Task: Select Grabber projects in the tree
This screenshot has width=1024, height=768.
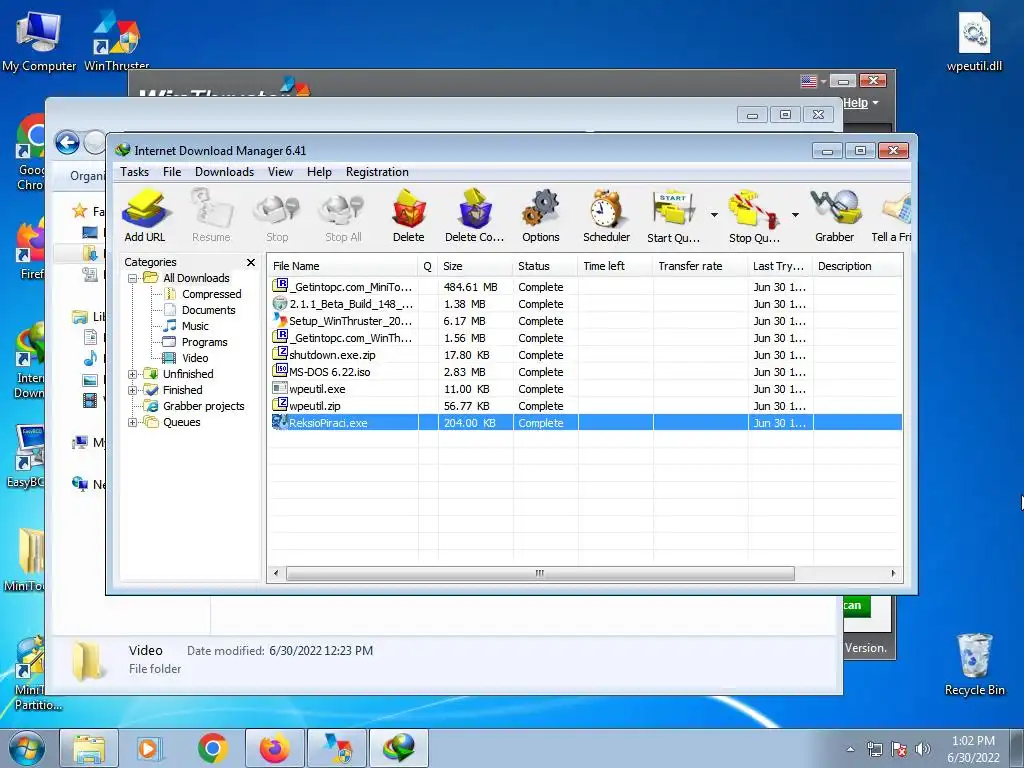Action: coord(203,406)
